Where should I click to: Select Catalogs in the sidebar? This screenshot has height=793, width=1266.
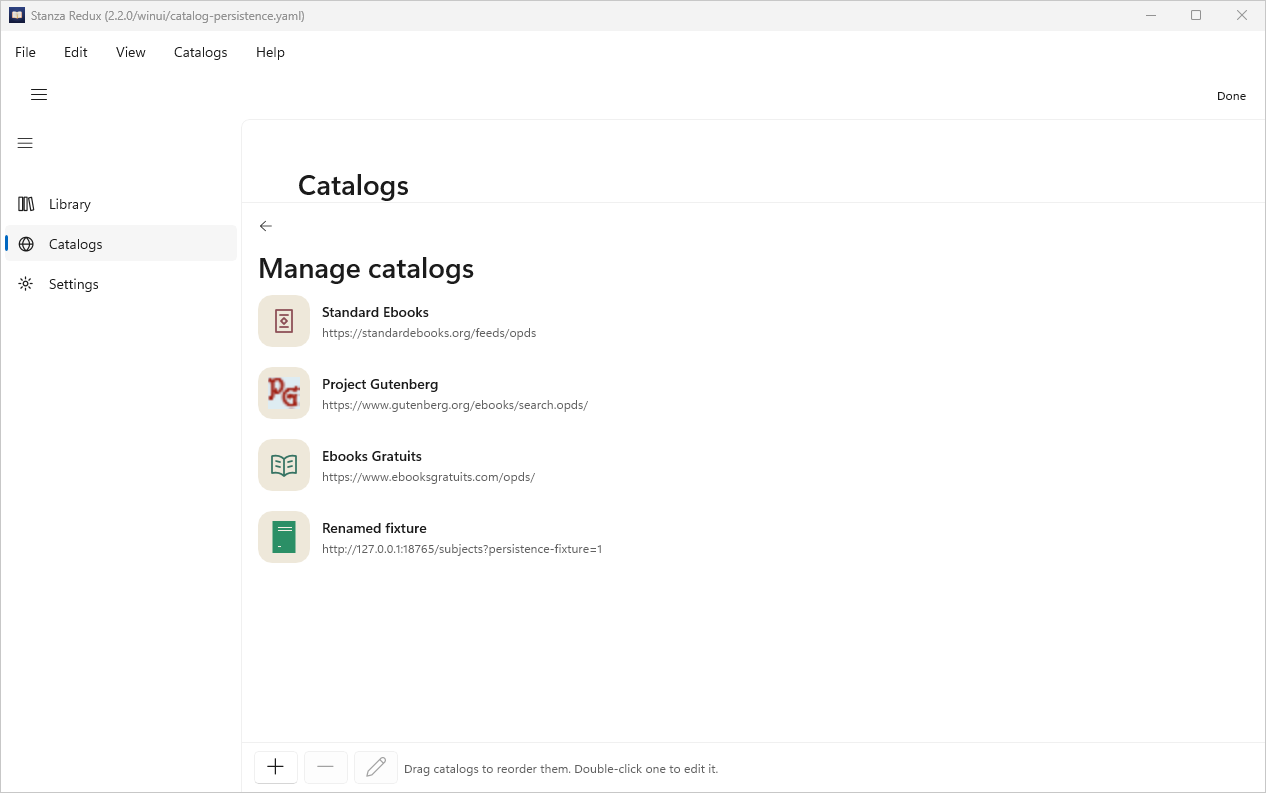tap(121, 244)
